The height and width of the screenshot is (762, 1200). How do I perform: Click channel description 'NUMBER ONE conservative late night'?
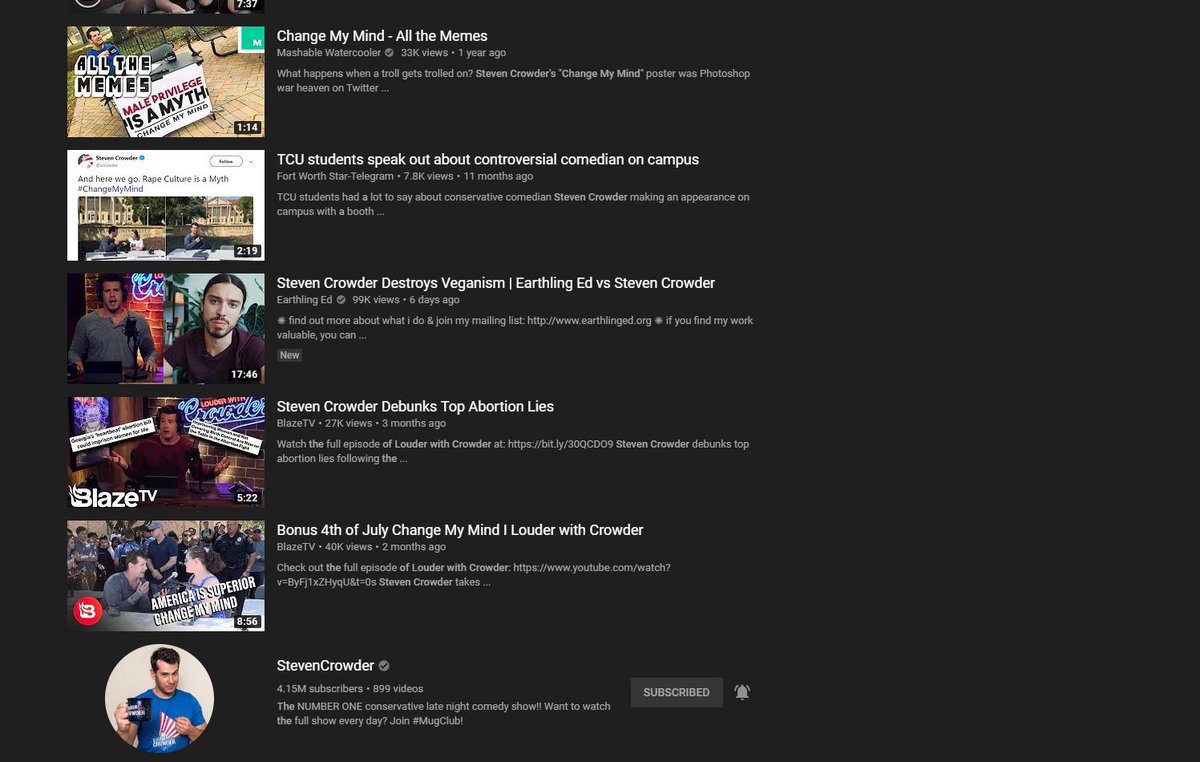444,713
